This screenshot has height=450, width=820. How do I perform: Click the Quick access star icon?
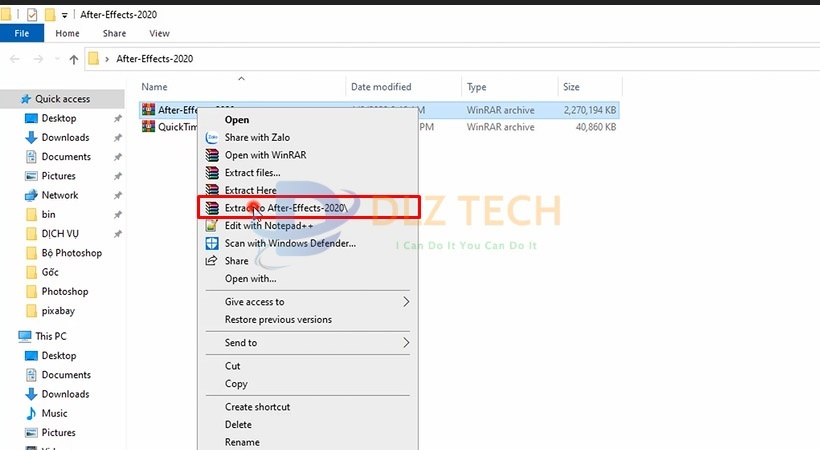tap(25, 99)
